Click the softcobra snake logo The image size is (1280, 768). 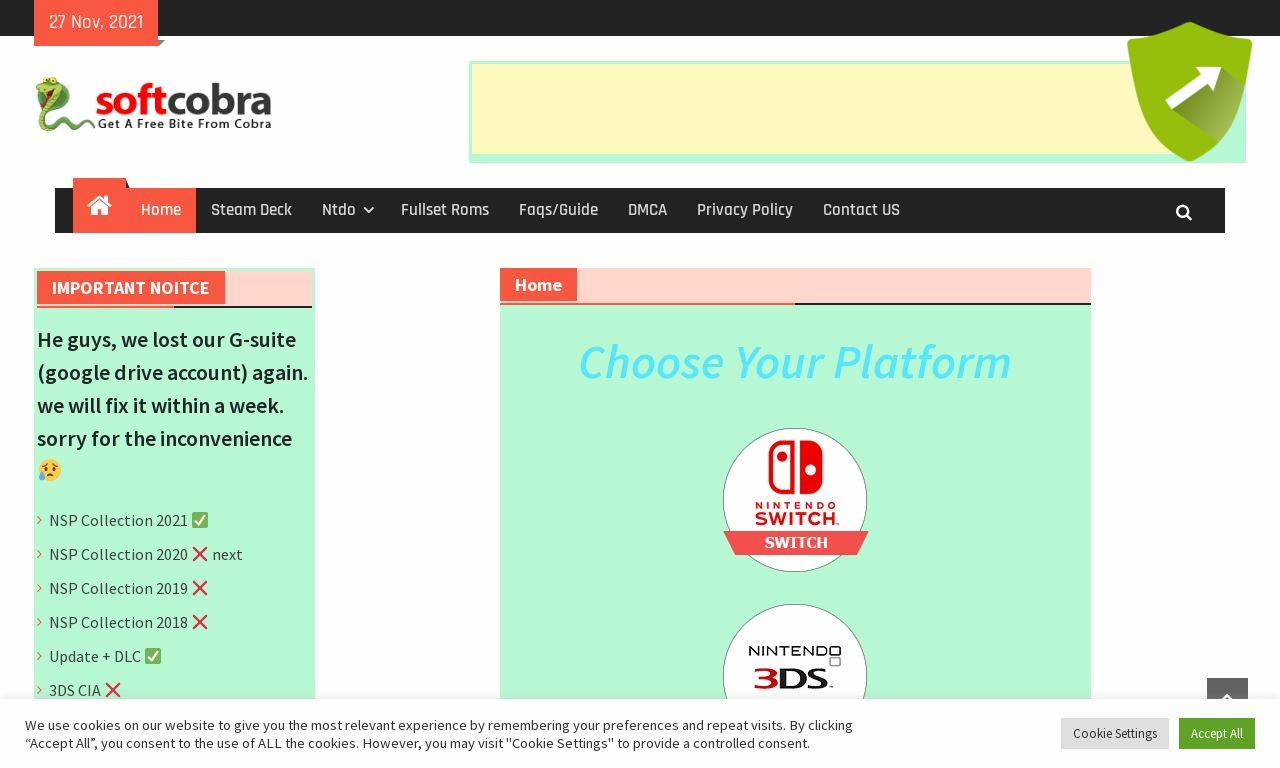154,104
